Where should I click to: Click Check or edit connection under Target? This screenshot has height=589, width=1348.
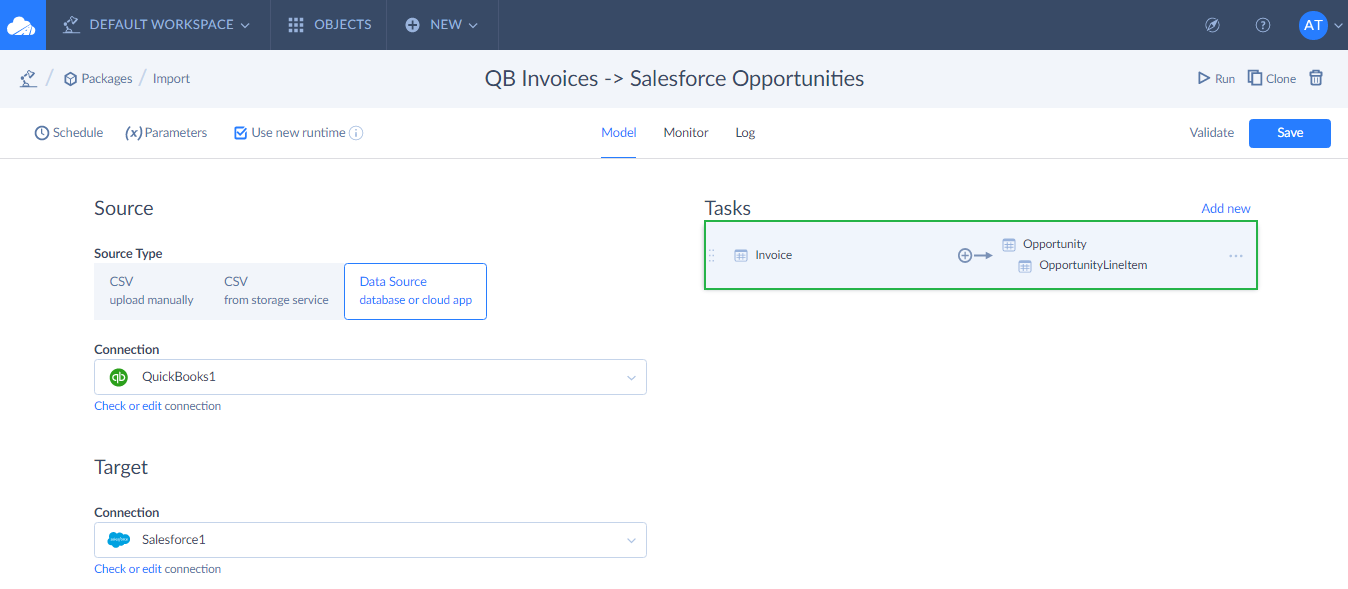158,569
